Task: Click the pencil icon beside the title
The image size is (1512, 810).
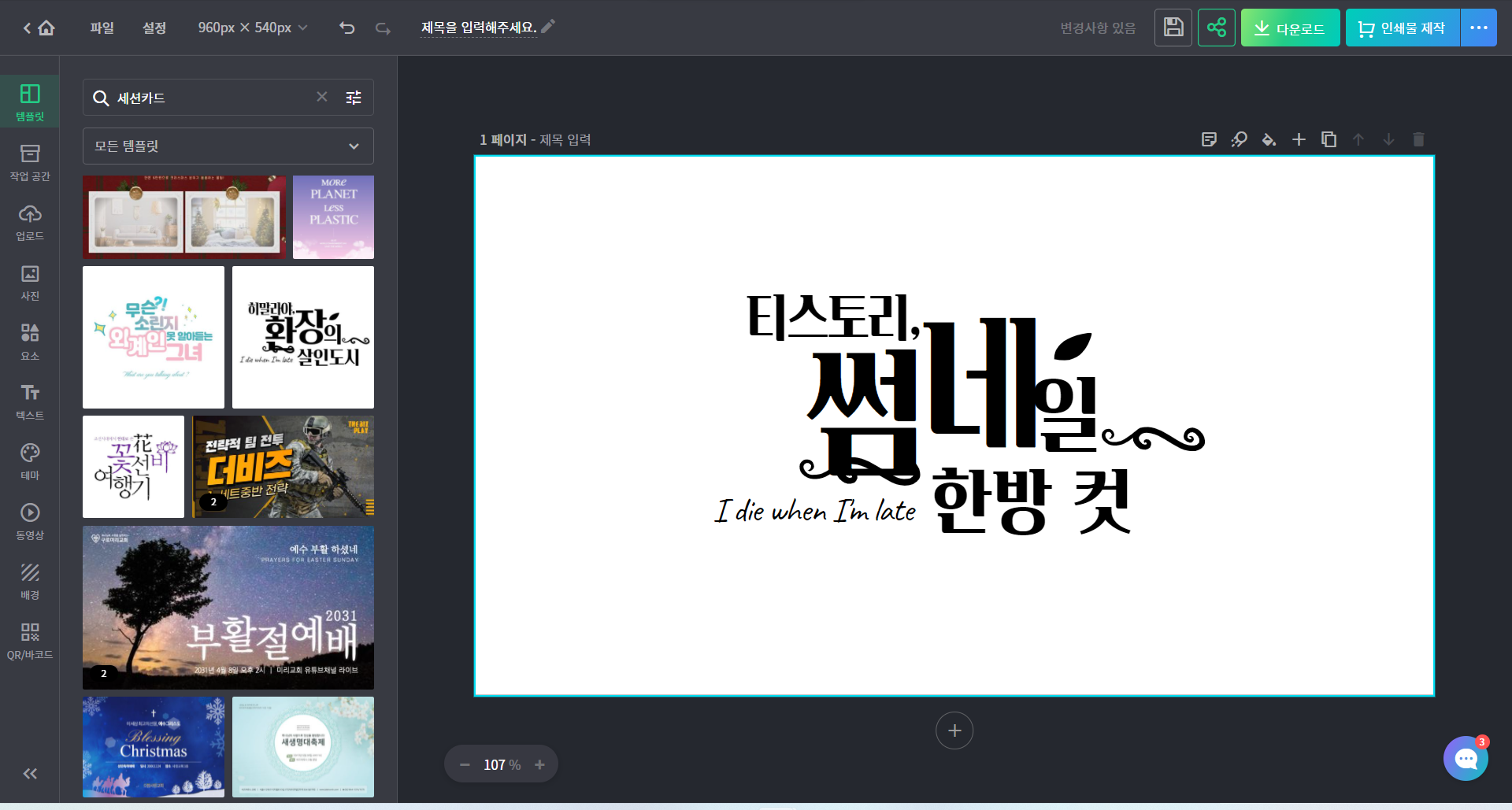Action: coord(548,27)
